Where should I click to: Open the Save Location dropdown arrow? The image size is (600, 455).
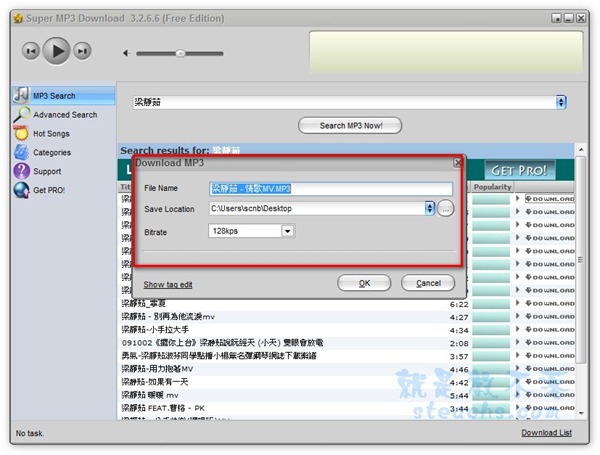point(430,208)
